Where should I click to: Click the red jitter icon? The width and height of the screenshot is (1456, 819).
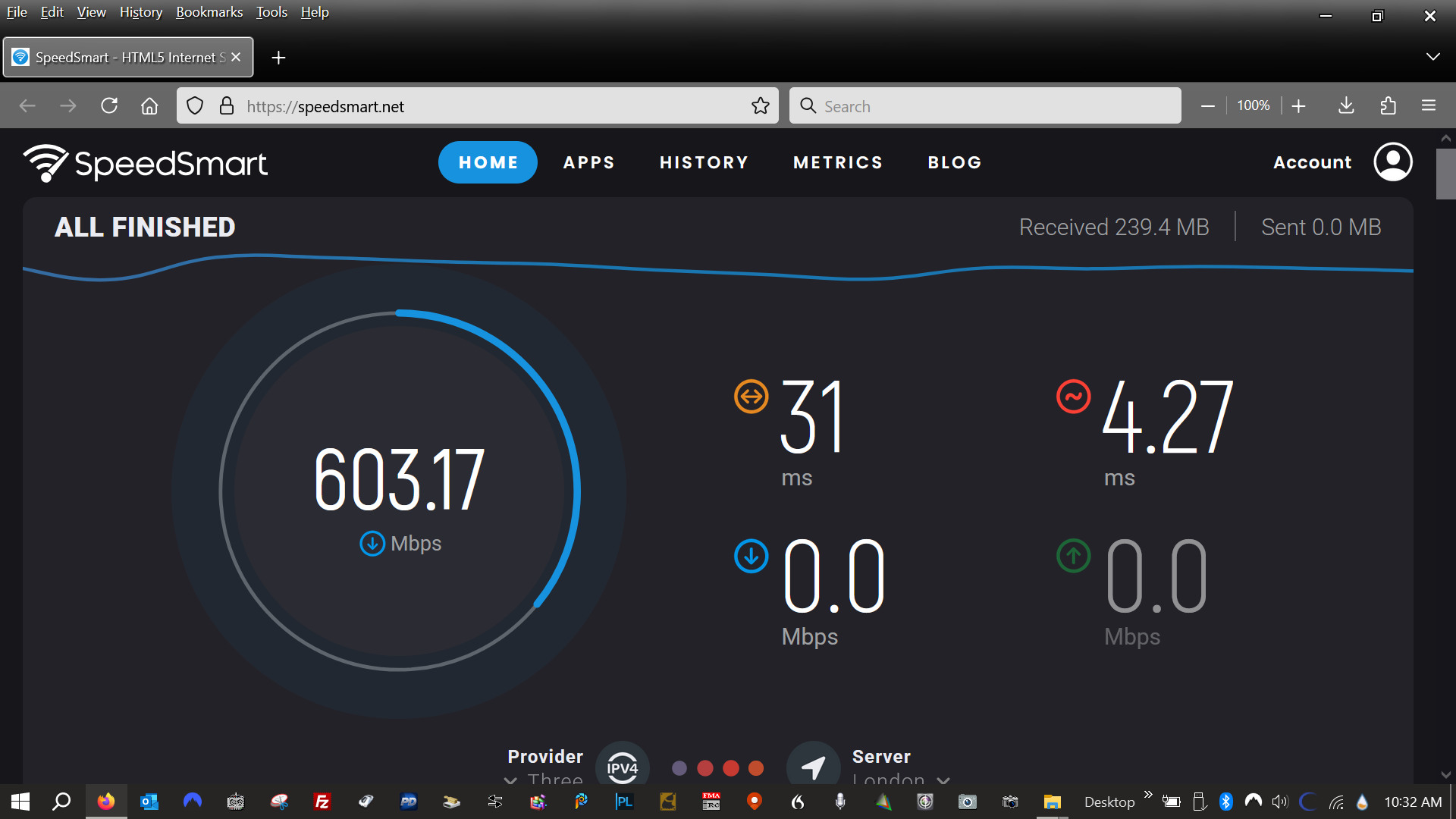point(1073,397)
